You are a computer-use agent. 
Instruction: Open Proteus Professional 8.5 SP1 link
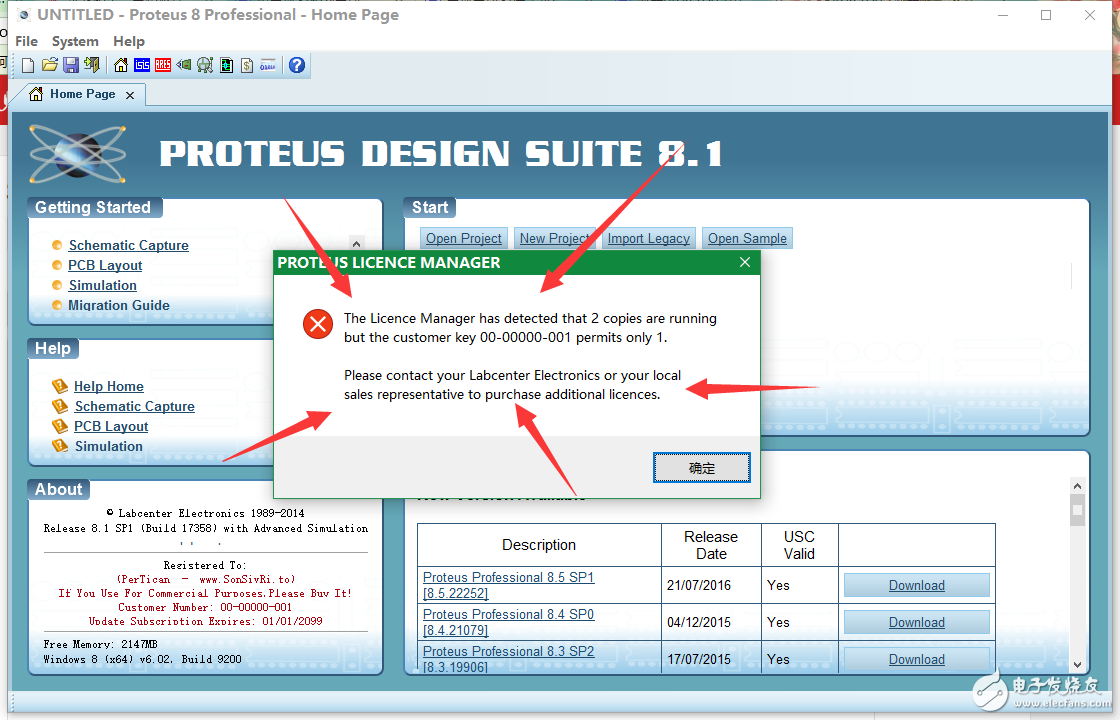coord(508,585)
